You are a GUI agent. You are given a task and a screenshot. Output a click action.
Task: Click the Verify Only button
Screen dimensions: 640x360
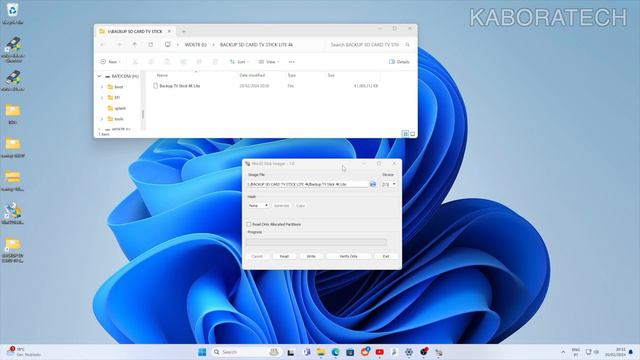pyautogui.click(x=349, y=256)
